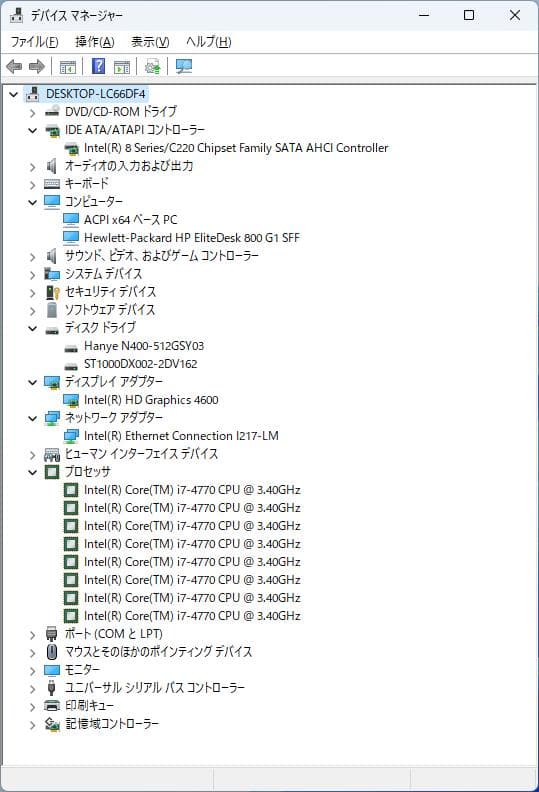The image size is (539, 792).
Task: Click the HID icon beside ヒューマン インターフェイス デバイス
Action: tap(52, 455)
